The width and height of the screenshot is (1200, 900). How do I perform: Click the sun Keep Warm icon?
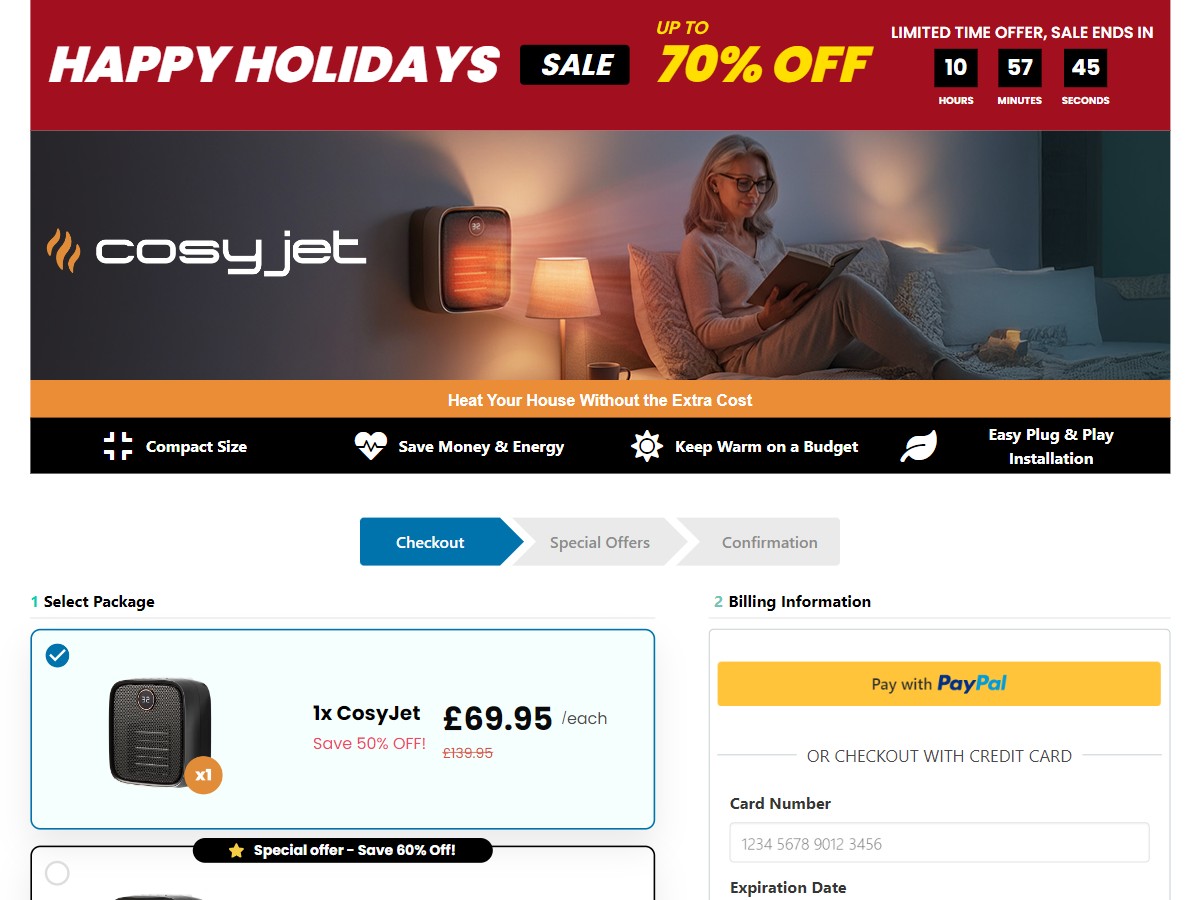click(647, 446)
